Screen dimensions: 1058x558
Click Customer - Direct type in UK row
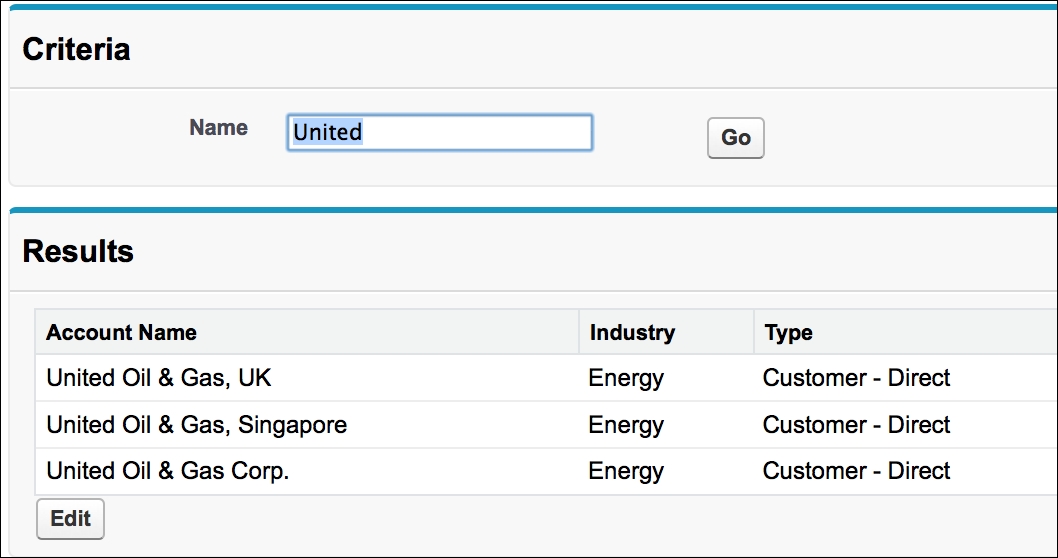tap(856, 378)
